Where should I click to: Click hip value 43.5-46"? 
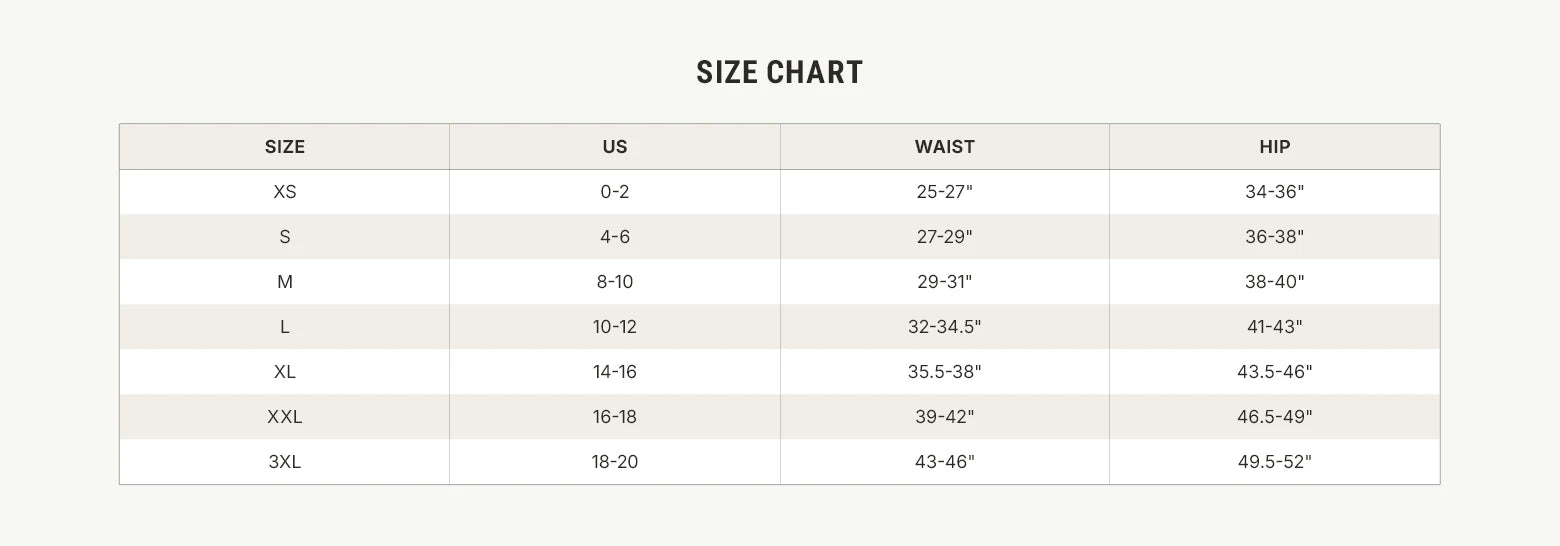(1274, 372)
